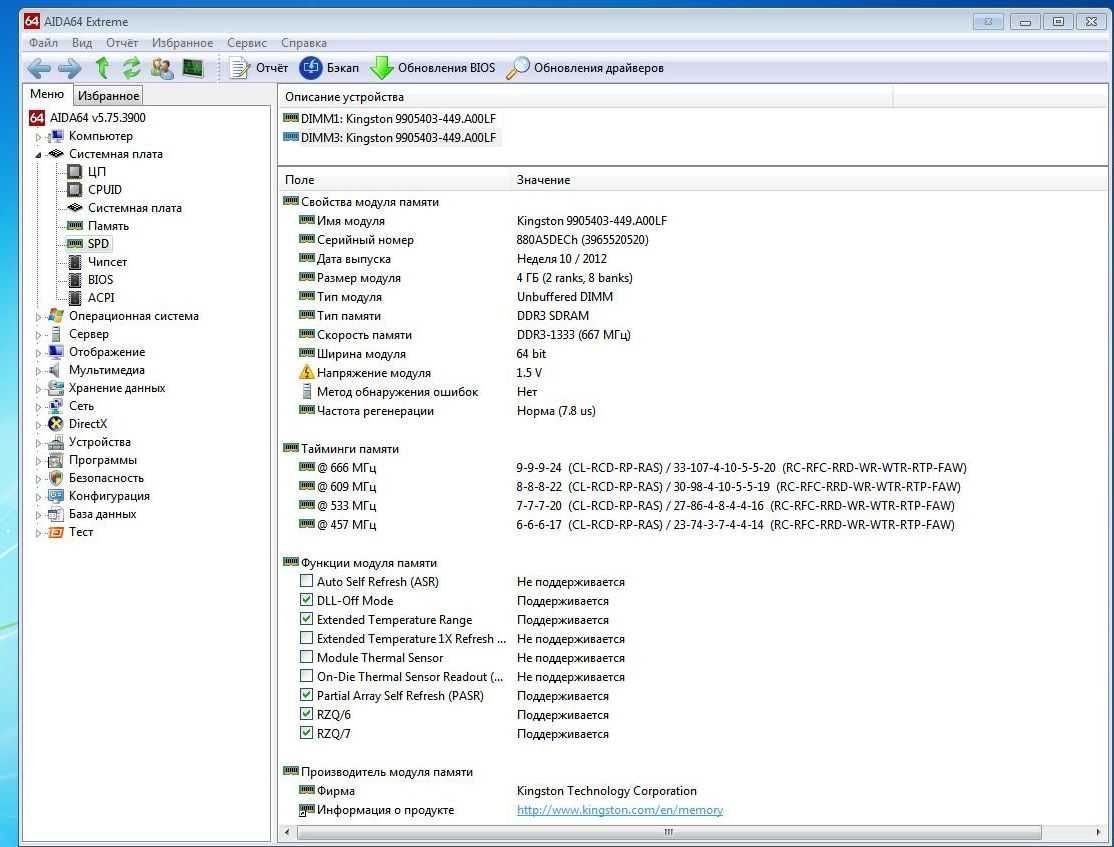1114x847 pixels.
Task: Click the Безопасность shield icon
Action: pos(56,478)
